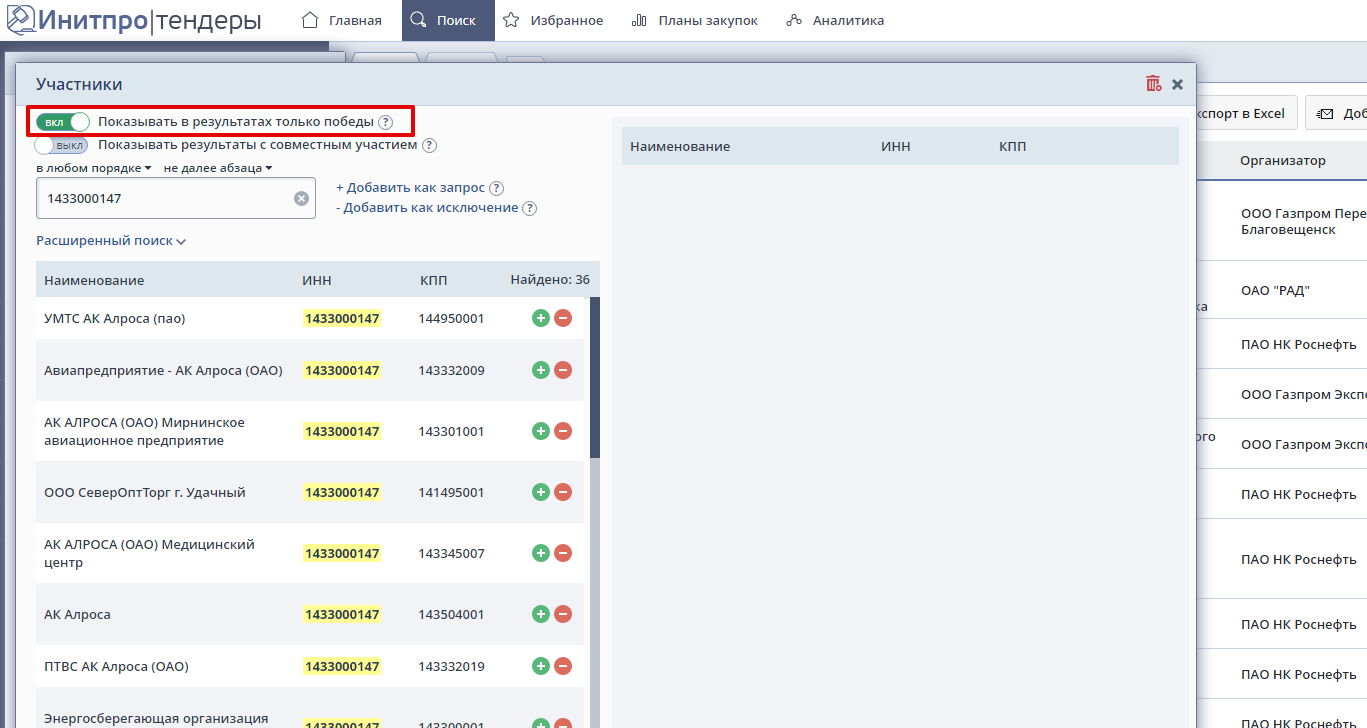Add Авиапредприятие - АК Алроса with plus
This screenshot has height=728, width=1367.
541,370
